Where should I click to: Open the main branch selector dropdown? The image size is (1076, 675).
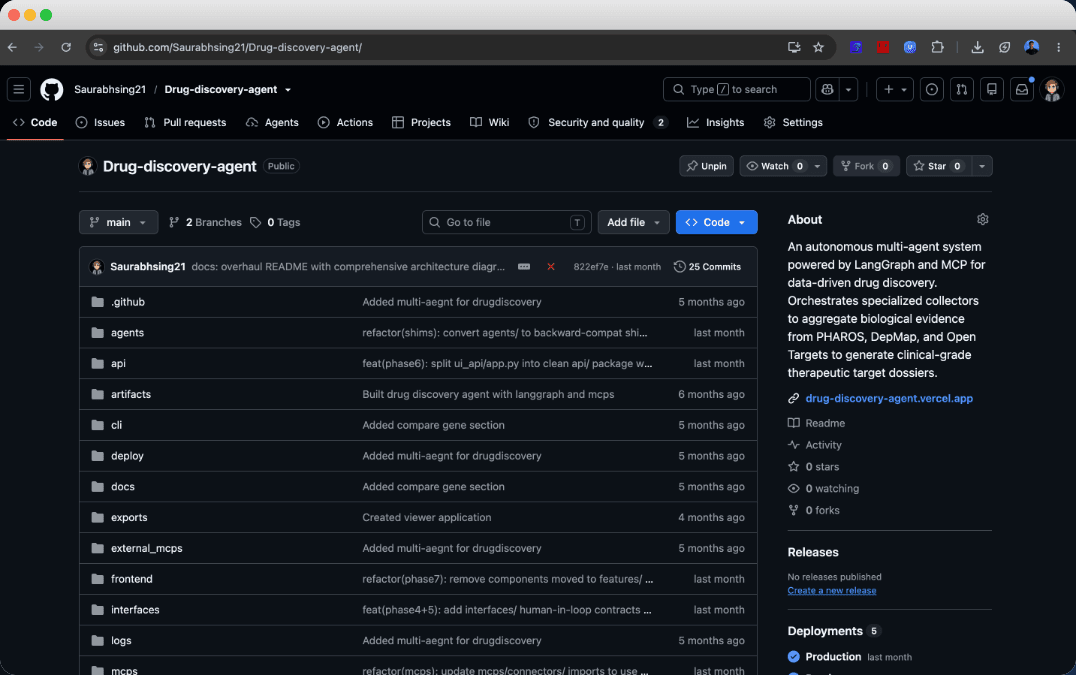coord(118,222)
